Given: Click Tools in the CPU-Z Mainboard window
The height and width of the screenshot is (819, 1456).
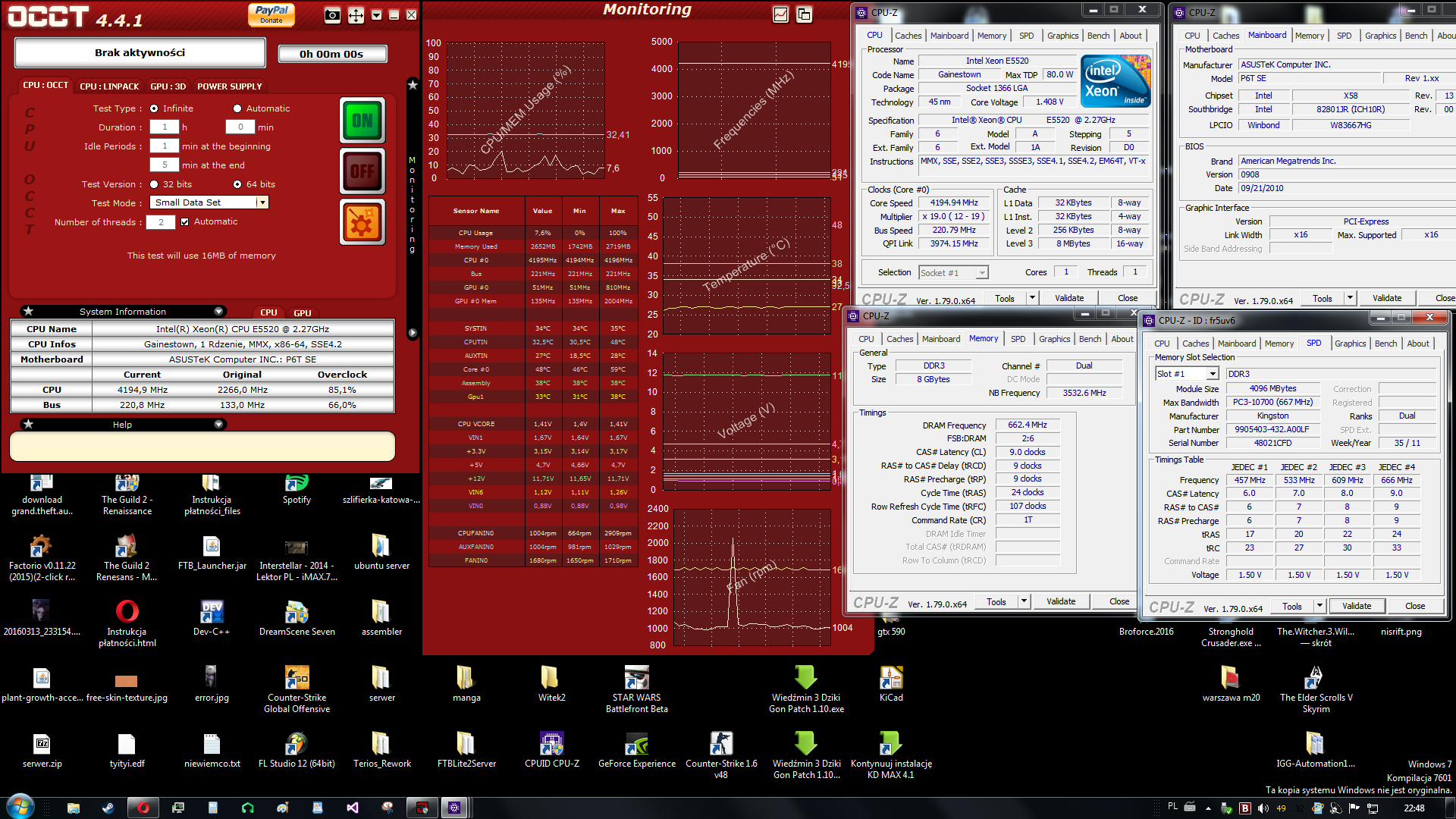Looking at the screenshot, I should 1323,298.
